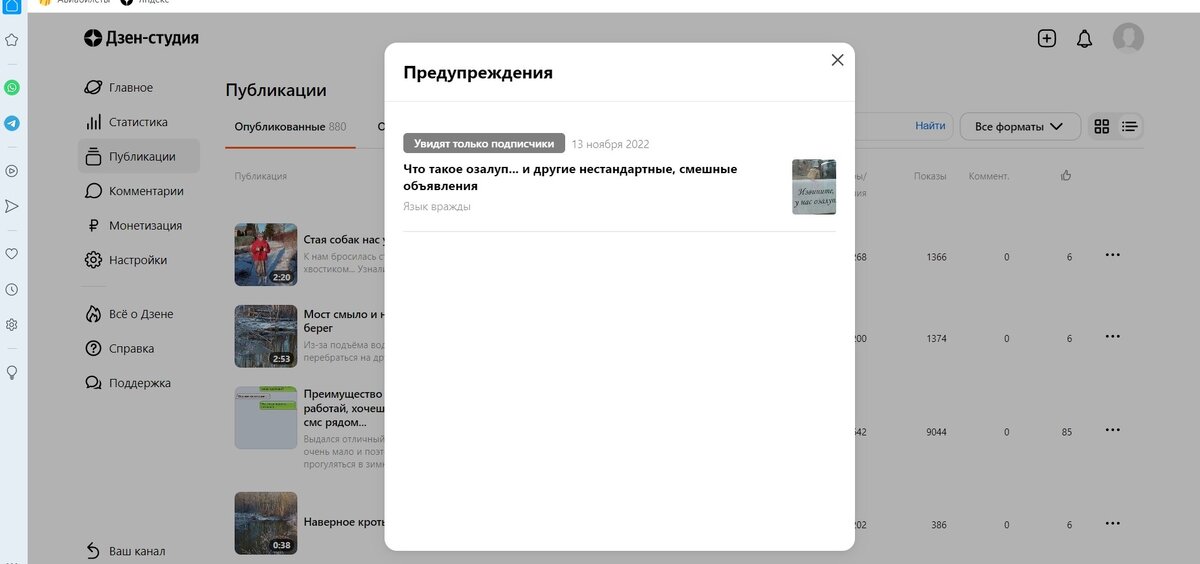Click the warned post's thumbnail image
The width and height of the screenshot is (1200, 564).
tap(814, 186)
